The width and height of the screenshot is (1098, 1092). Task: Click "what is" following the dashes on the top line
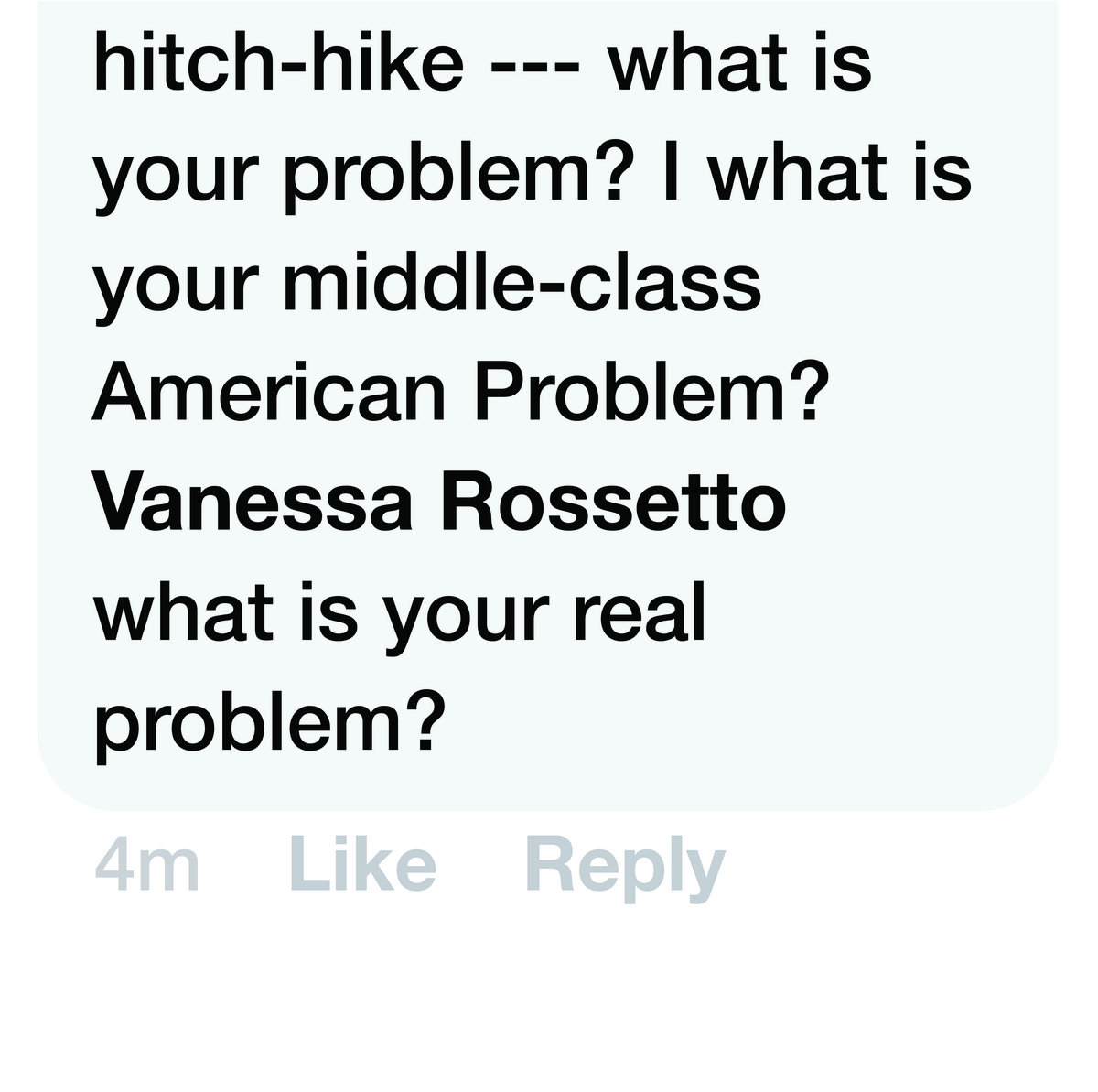pyautogui.click(x=741, y=66)
